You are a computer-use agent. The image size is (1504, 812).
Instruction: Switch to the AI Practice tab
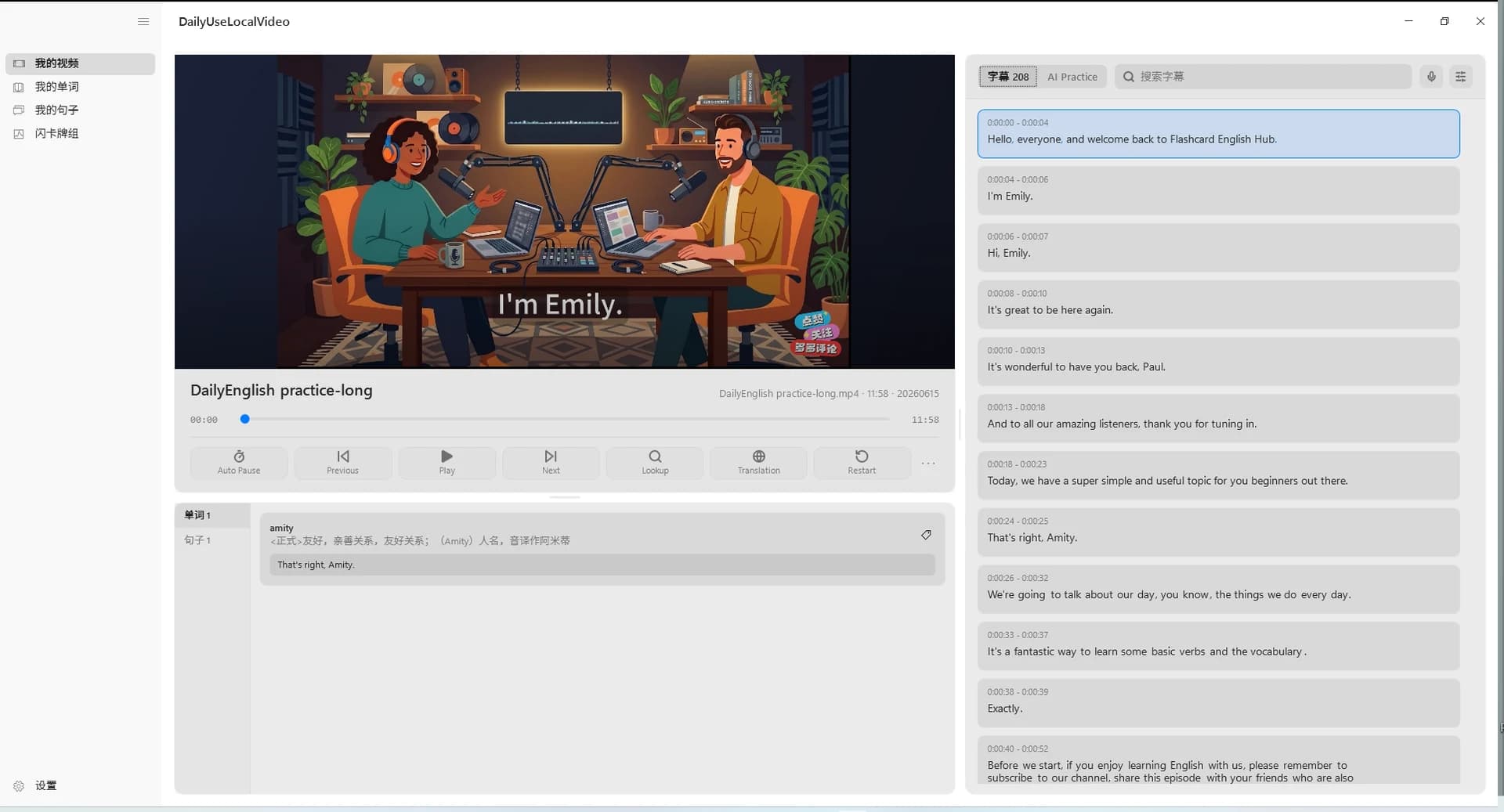(1072, 77)
